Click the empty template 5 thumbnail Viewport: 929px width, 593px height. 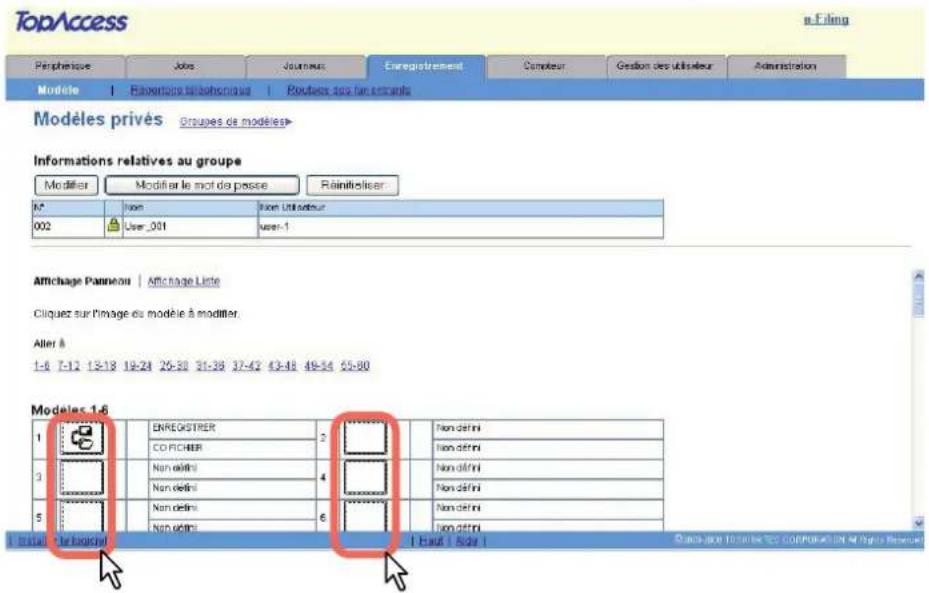[x=82, y=516]
